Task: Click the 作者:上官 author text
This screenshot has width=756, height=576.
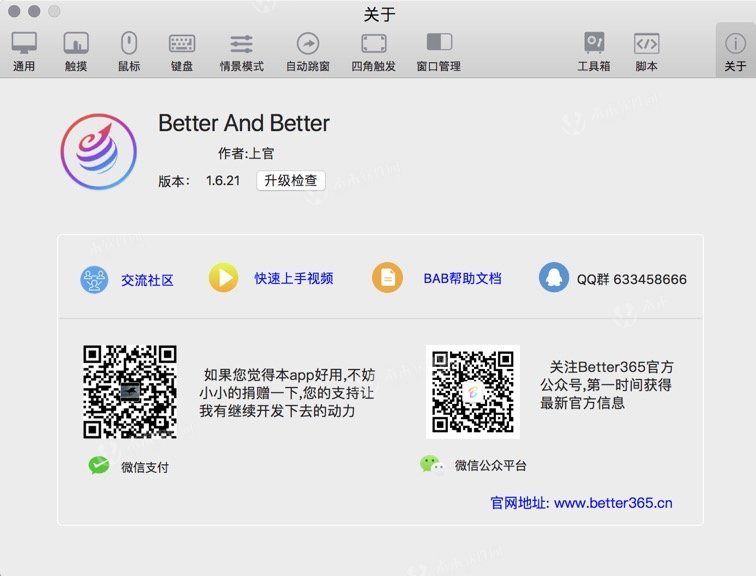Action: point(246,153)
